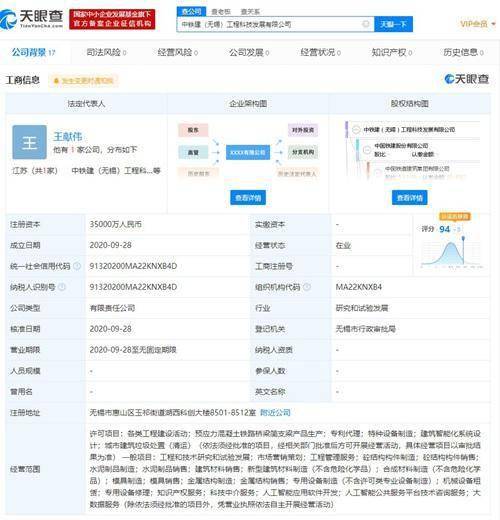Open the 经营状况 tab
The height and width of the screenshot is (520, 500).
pos(320,52)
